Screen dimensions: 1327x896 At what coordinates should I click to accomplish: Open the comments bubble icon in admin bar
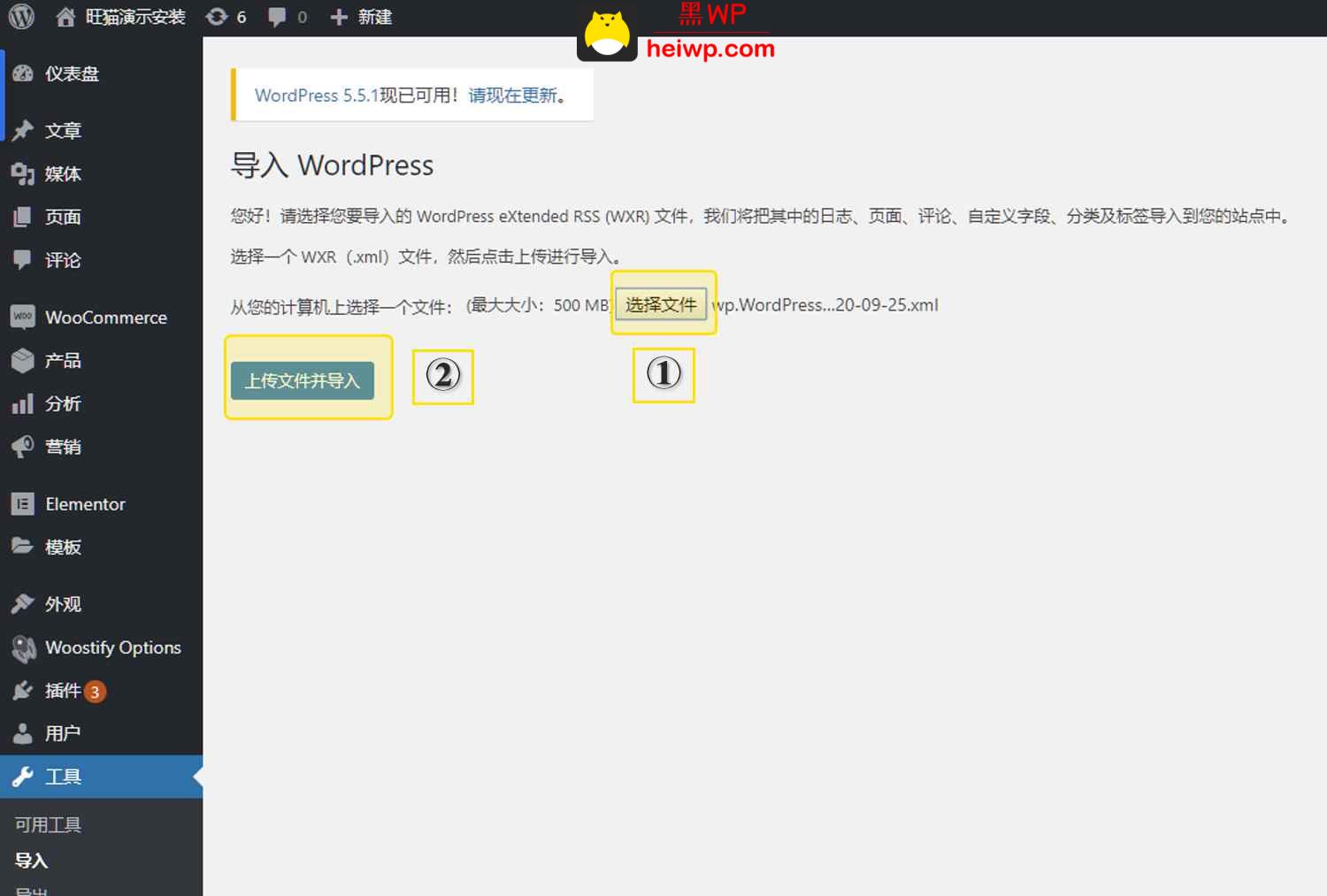[x=277, y=17]
